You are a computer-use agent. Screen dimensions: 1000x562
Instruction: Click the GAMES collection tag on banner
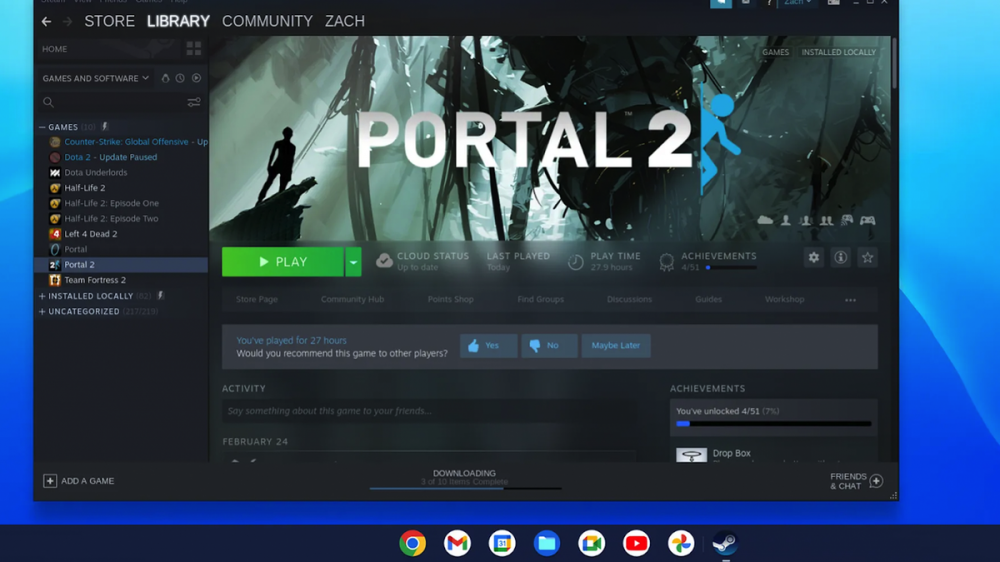(x=776, y=52)
